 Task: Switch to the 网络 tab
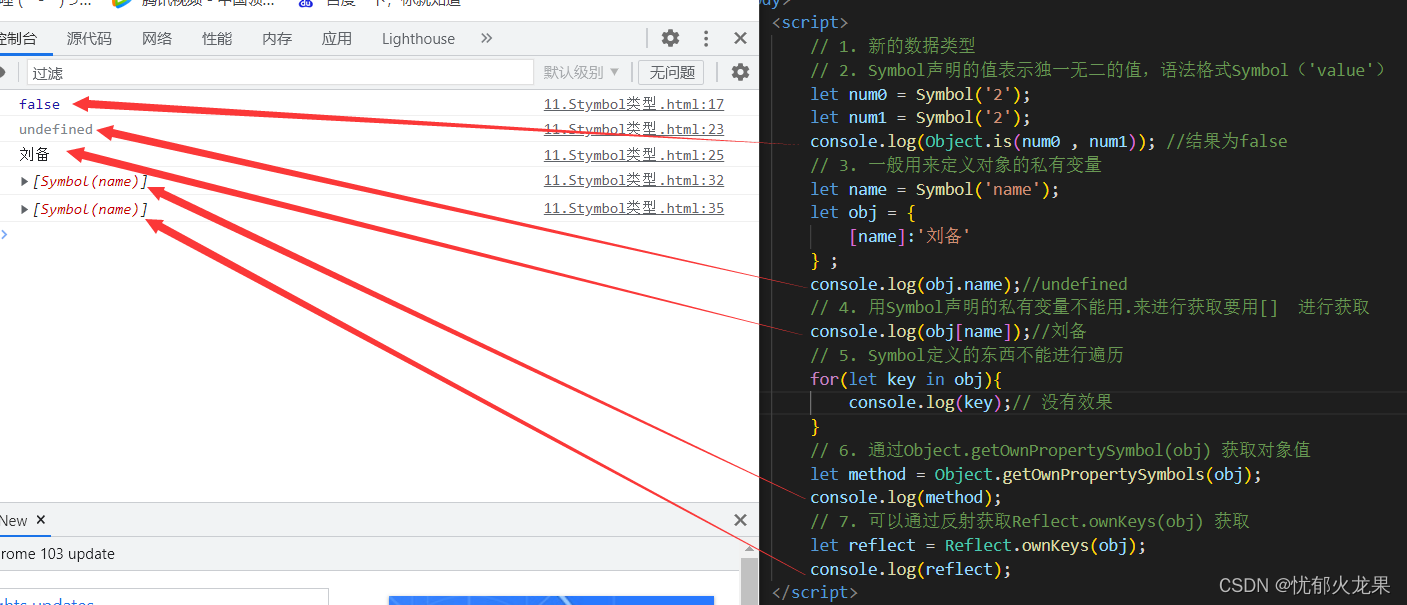(x=157, y=38)
